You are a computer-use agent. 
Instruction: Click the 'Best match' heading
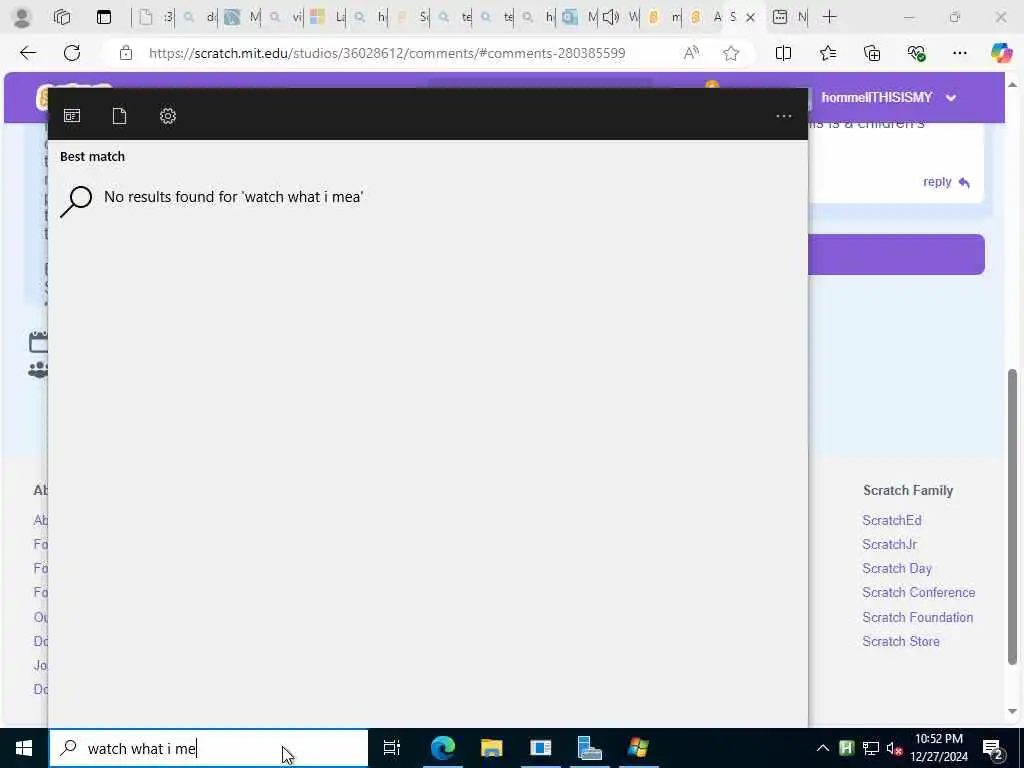[92, 156]
